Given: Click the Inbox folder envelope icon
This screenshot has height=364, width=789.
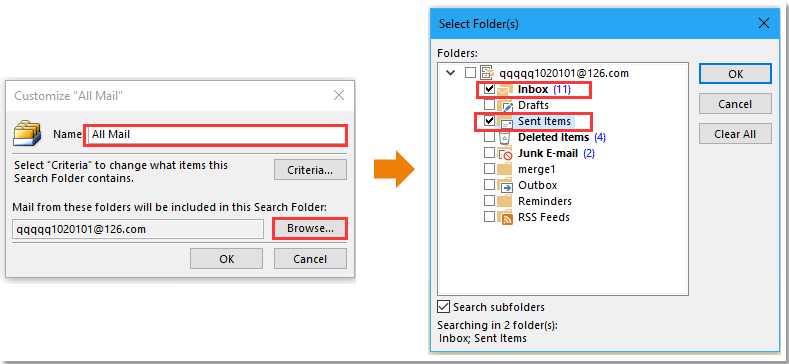Looking at the screenshot, I should pos(505,90).
